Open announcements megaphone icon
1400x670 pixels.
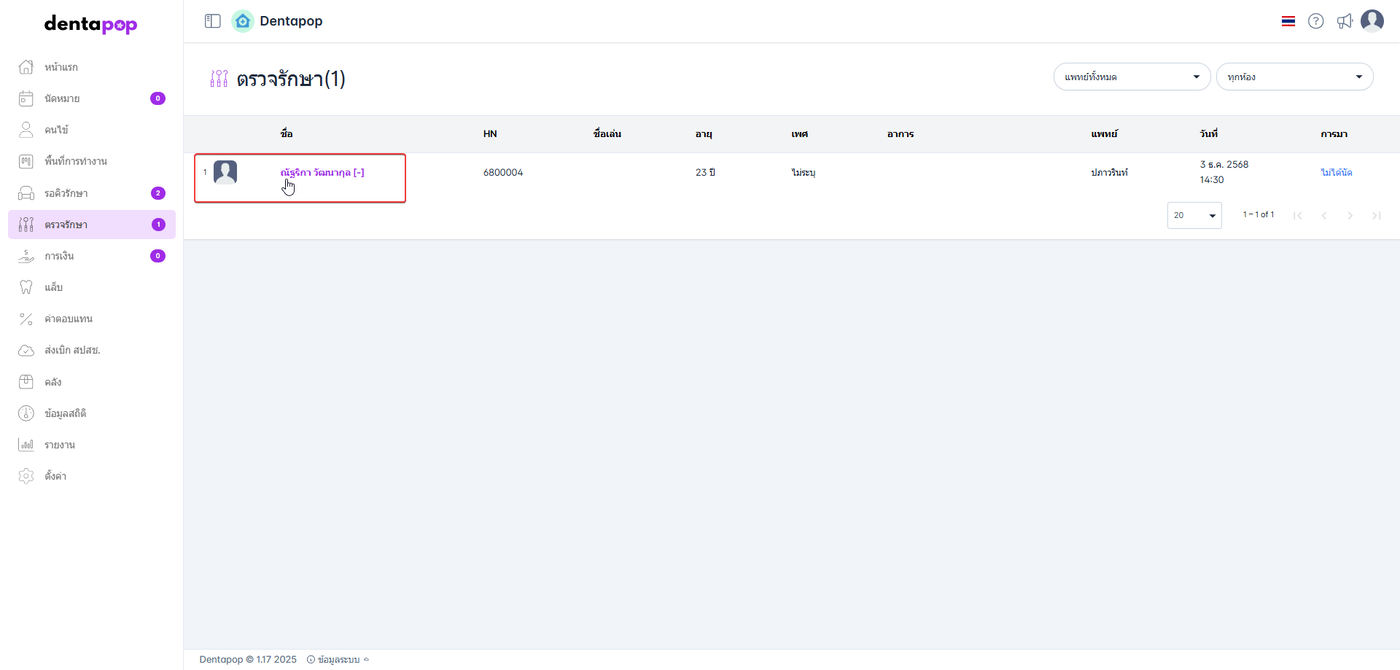pyautogui.click(x=1345, y=21)
